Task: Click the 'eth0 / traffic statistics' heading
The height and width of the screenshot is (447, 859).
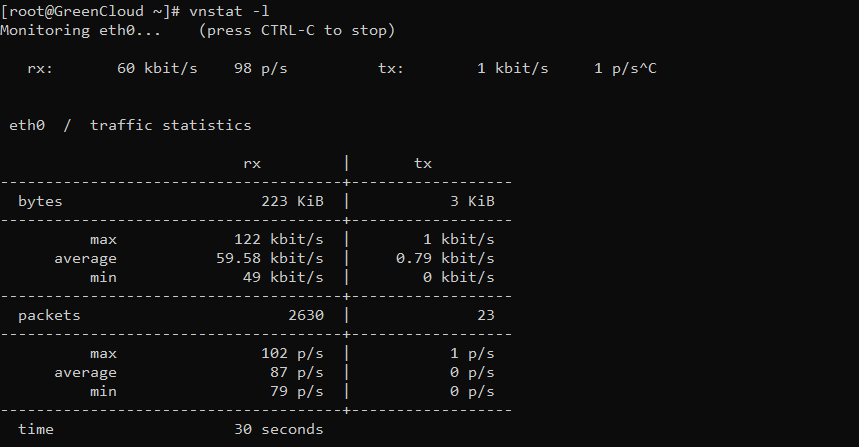Action: pos(130,125)
